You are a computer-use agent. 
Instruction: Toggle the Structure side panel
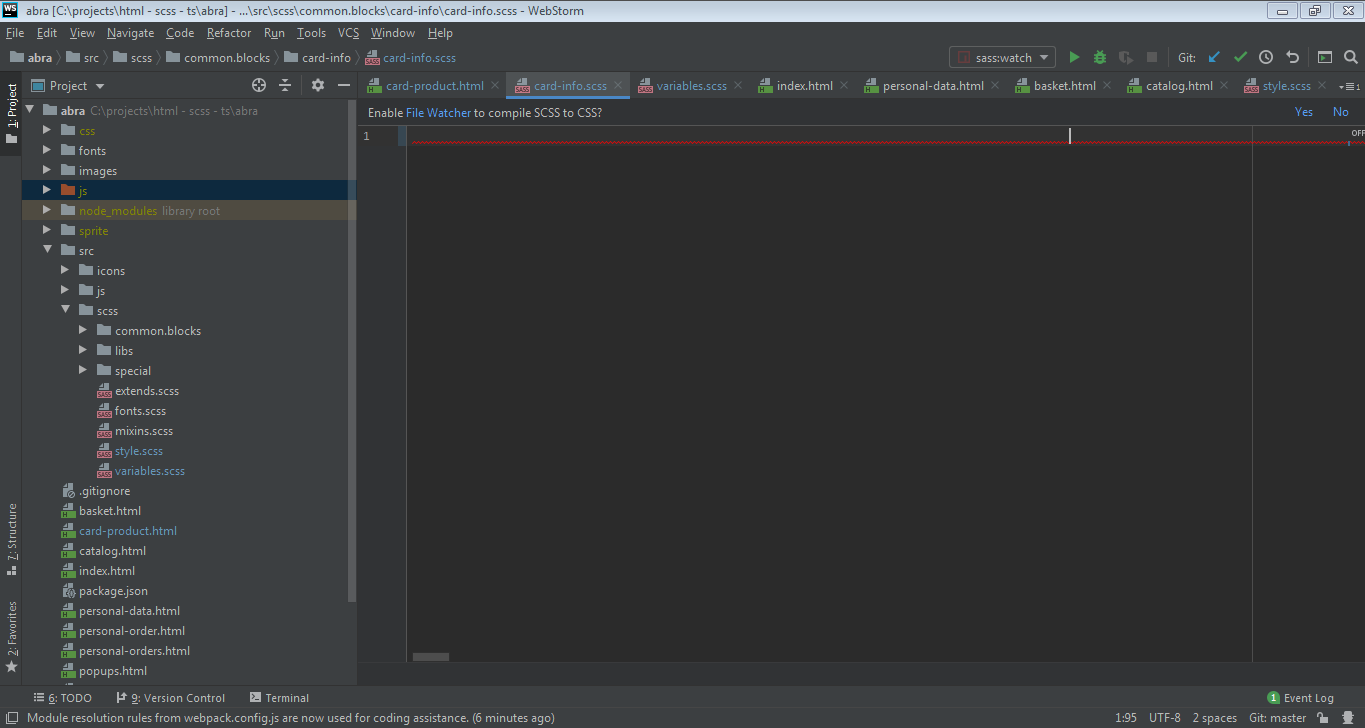(11, 540)
